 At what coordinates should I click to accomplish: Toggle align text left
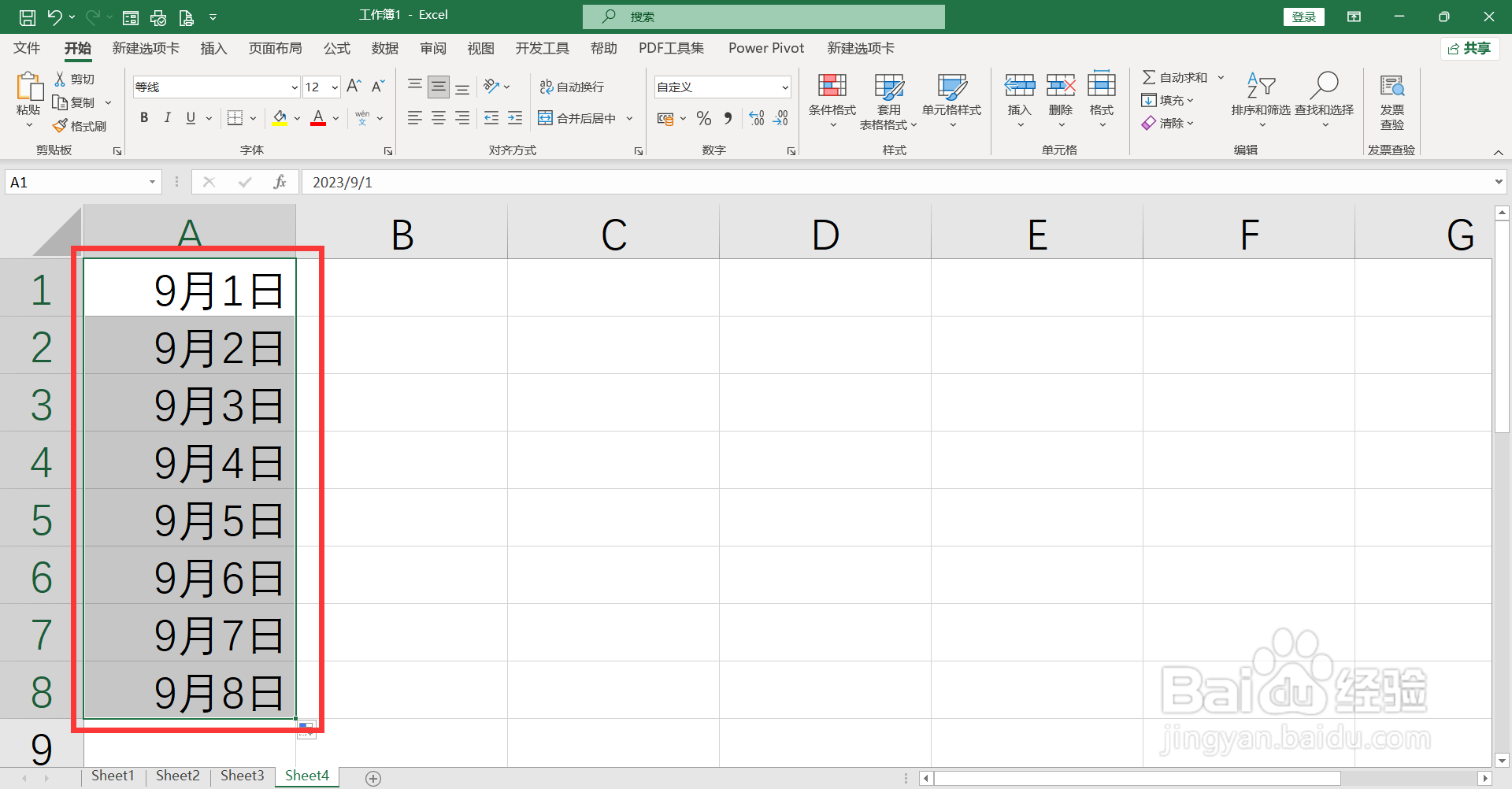(415, 118)
